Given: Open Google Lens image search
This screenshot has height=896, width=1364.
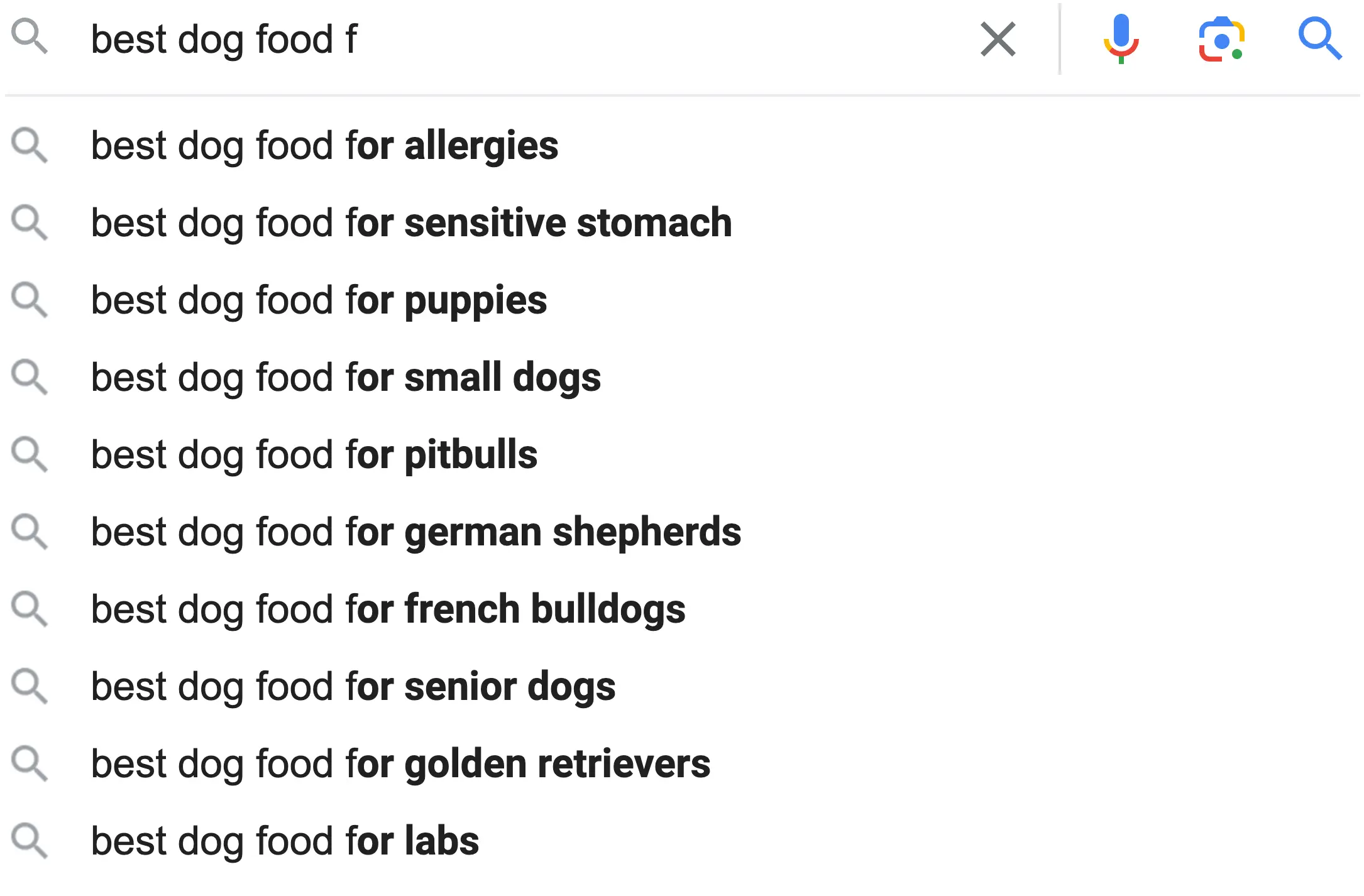Looking at the screenshot, I should [1221, 40].
